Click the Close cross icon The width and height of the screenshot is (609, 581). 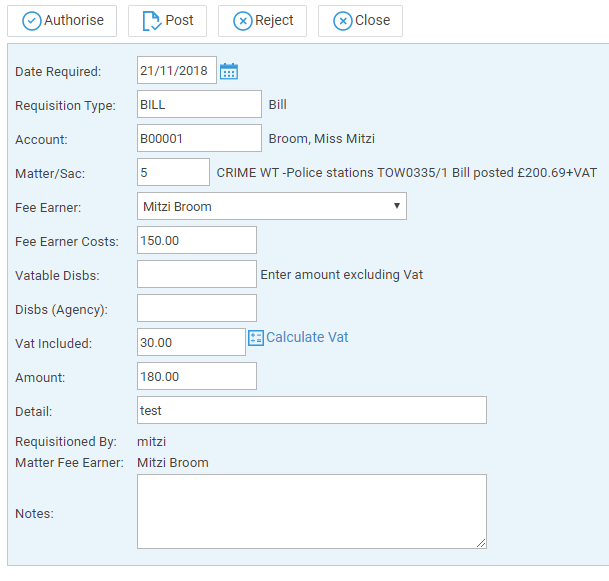pyautogui.click(x=343, y=21)
